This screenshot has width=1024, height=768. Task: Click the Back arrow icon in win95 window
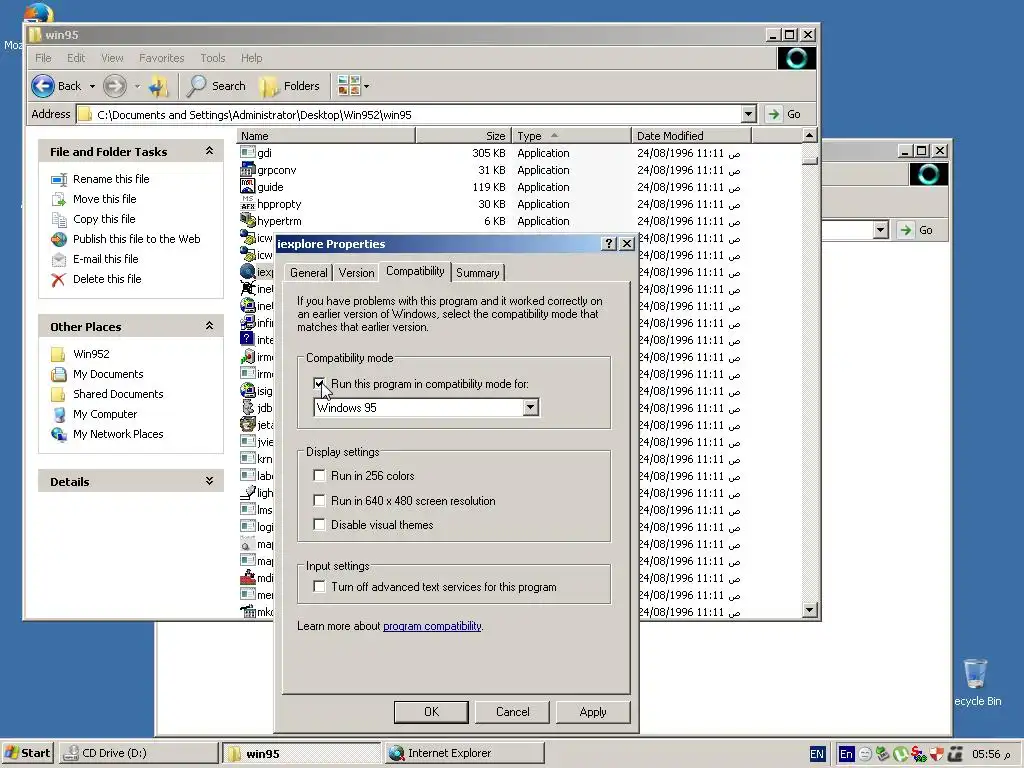(43, 86)
